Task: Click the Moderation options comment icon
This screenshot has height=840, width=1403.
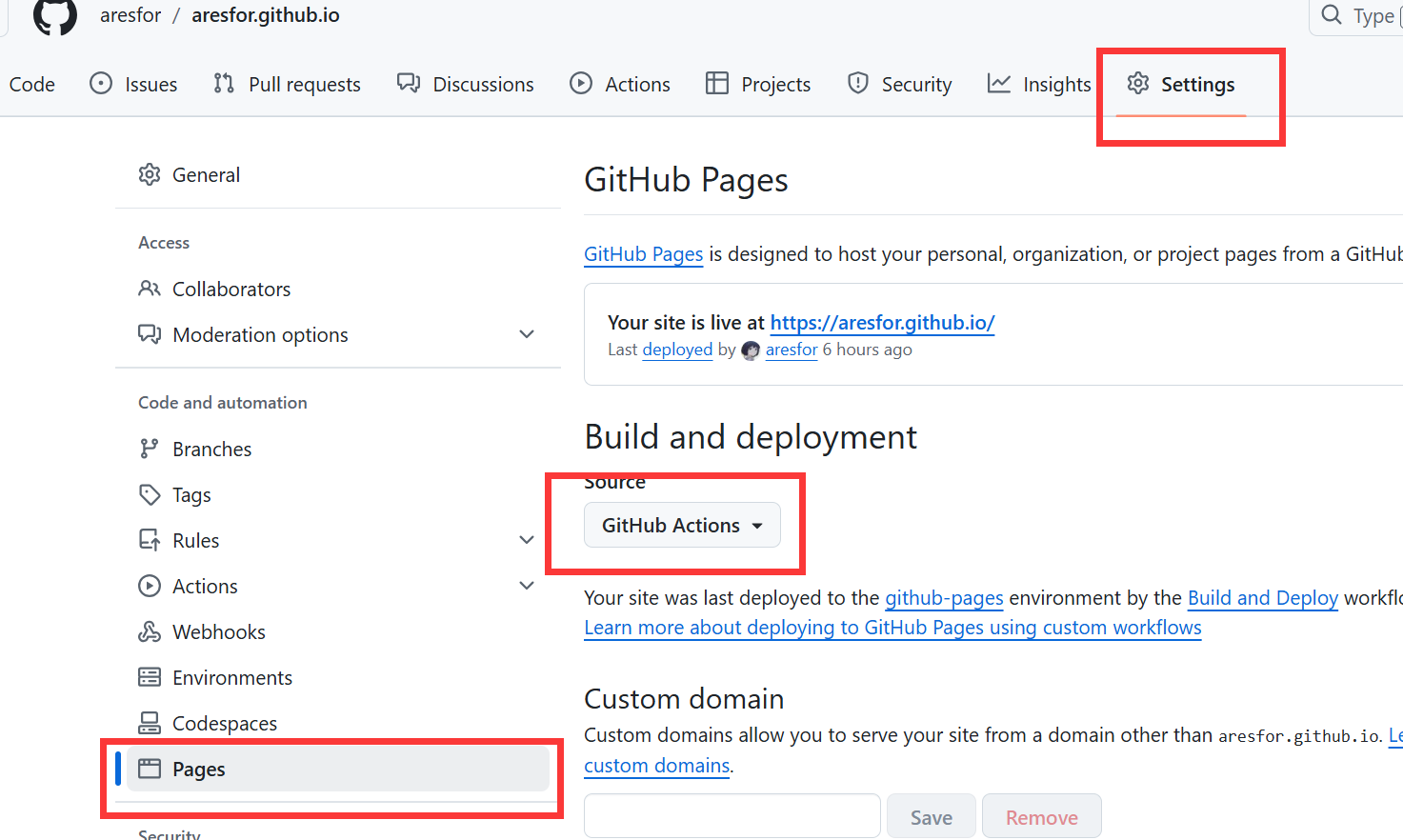Action: pos(150,334)
